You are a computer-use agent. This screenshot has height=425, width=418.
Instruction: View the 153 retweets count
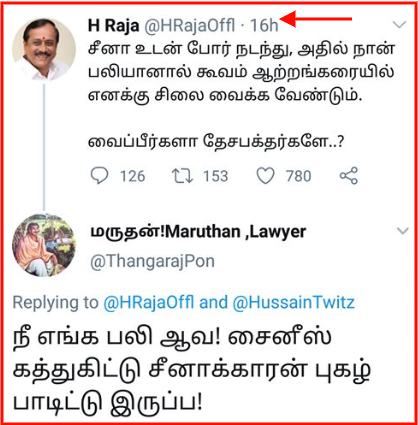(x=216, y=176)
